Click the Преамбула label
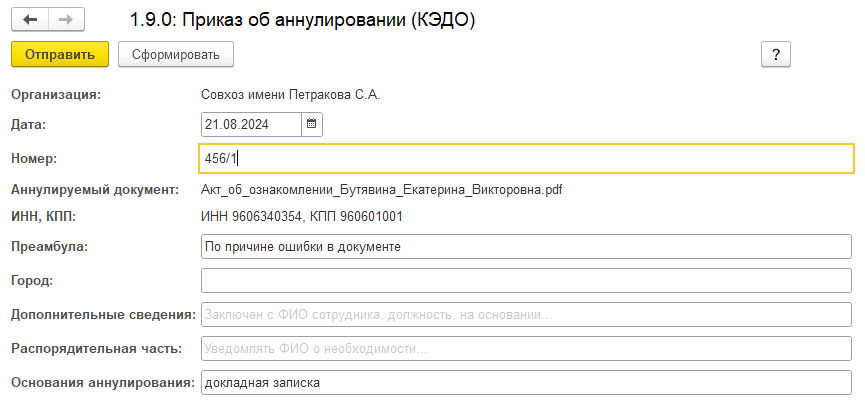 (49, 246)
